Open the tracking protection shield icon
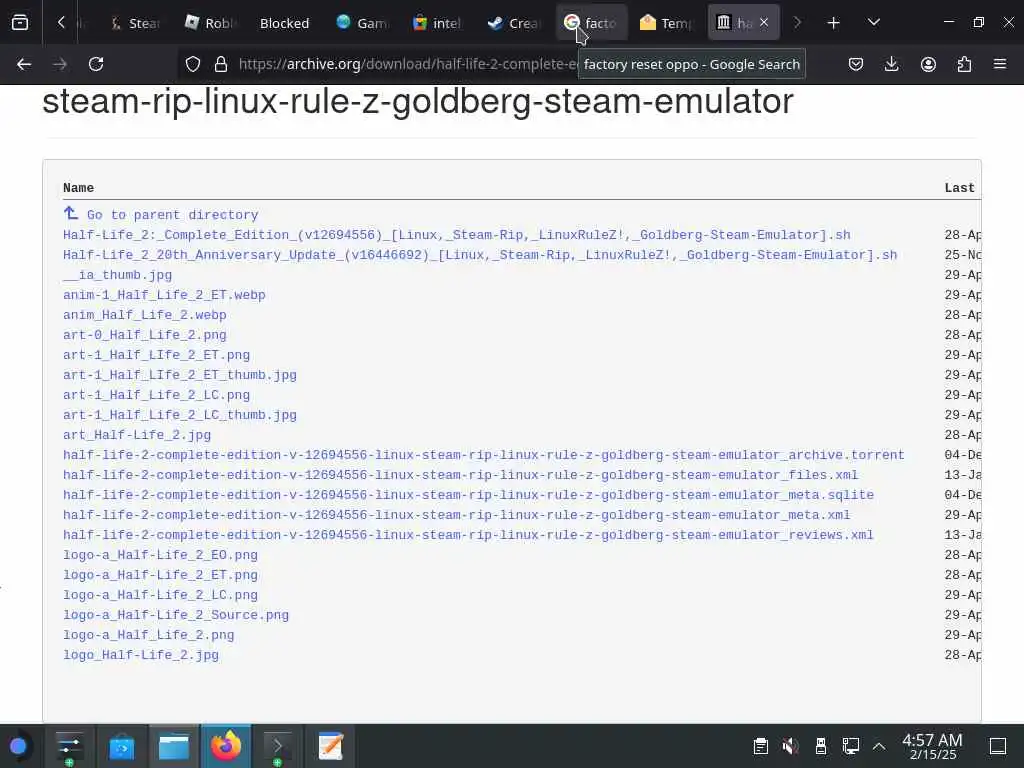Viewport: 1024px width, 768px height. [193, 64]
